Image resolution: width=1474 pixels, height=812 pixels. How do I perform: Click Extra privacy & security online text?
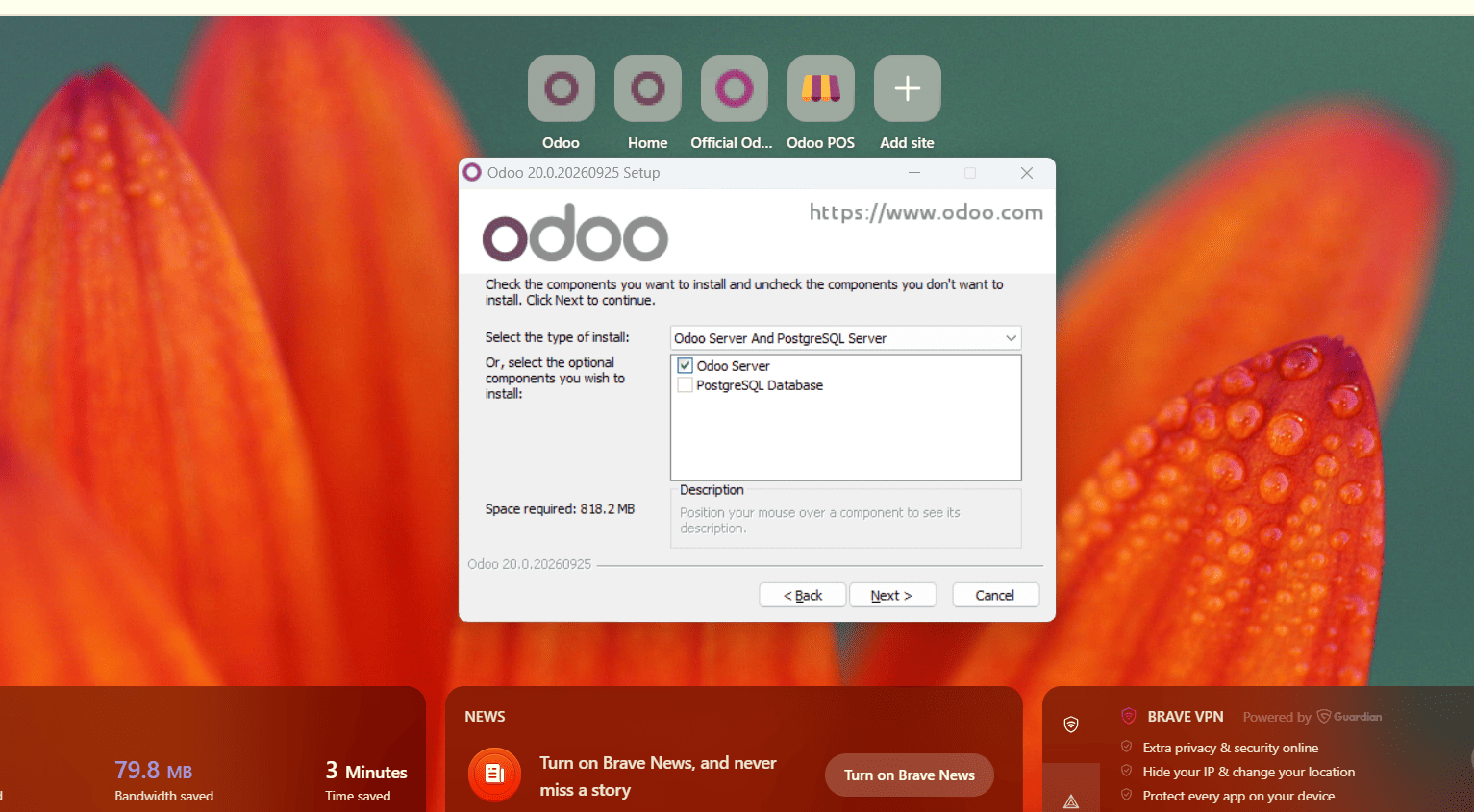(1231, 748)
